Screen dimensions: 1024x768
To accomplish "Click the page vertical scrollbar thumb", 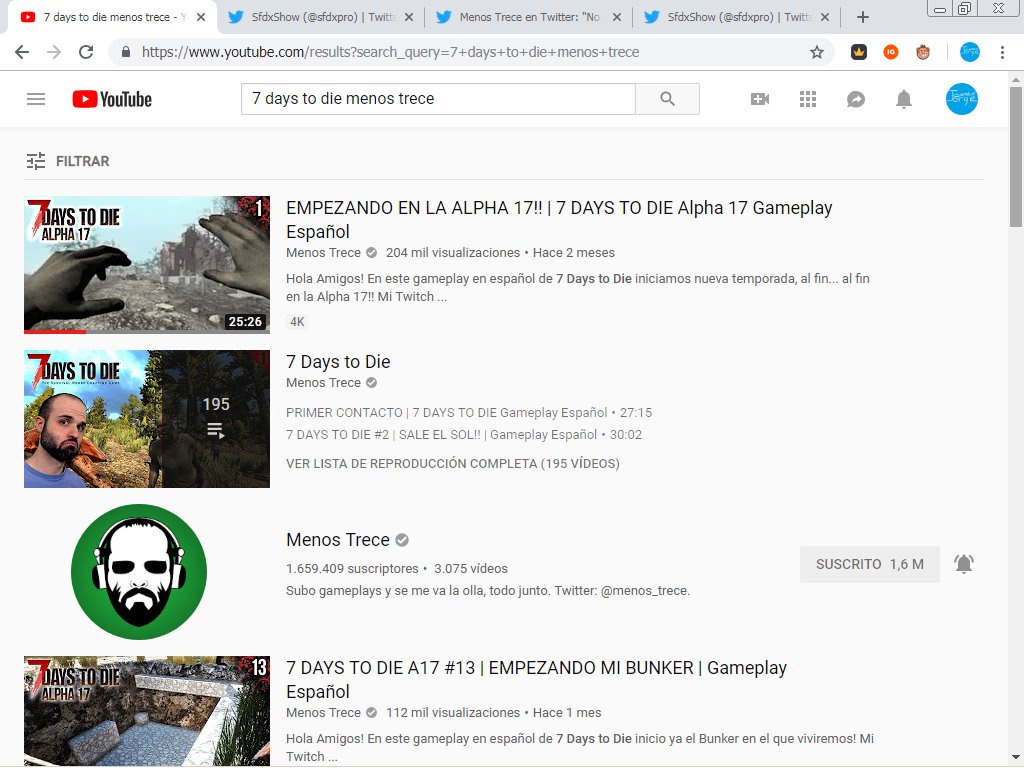I will pyautogui.click(x=1016, y=157).
